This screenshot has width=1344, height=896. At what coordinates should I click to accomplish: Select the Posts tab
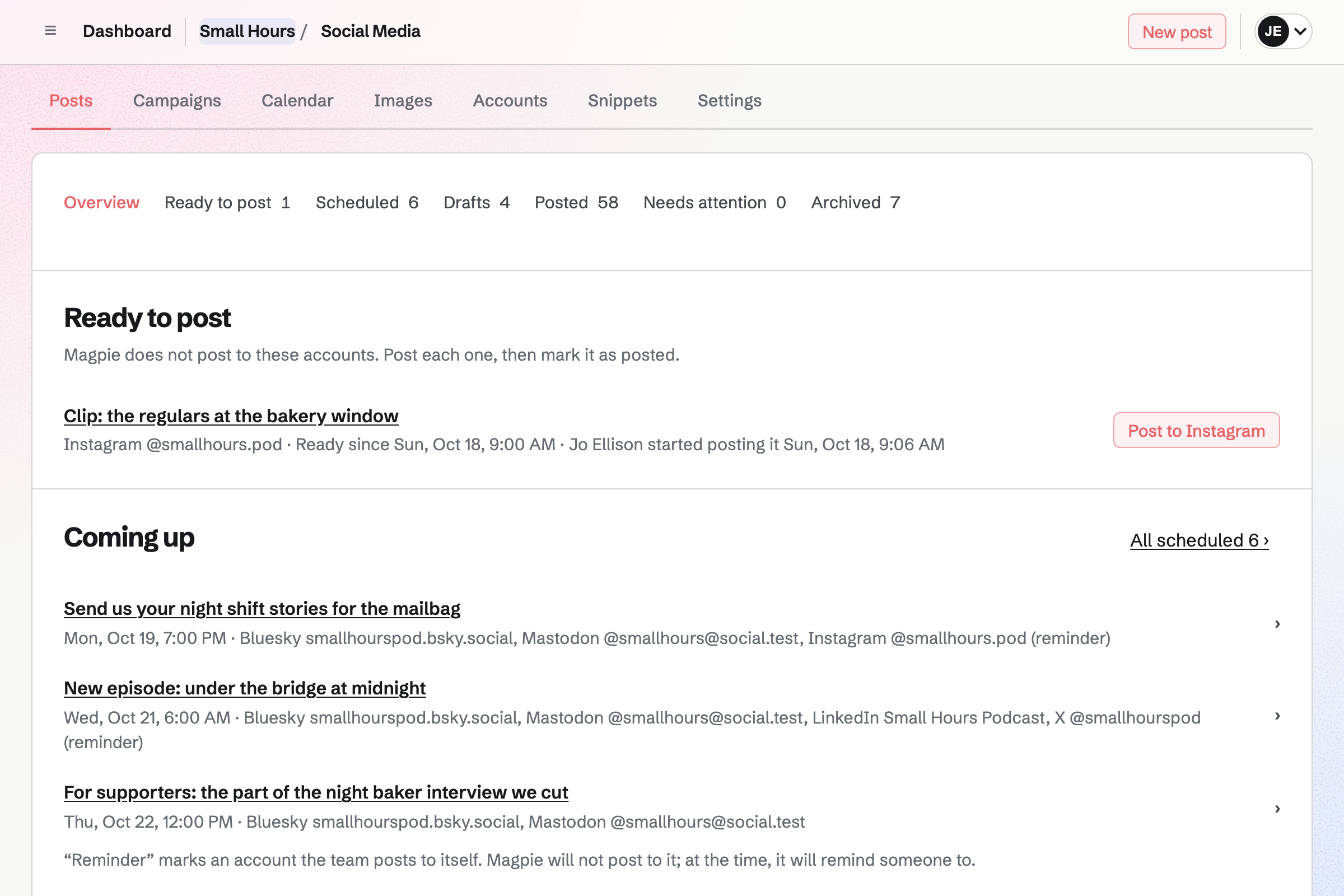(x=71, y=101)
